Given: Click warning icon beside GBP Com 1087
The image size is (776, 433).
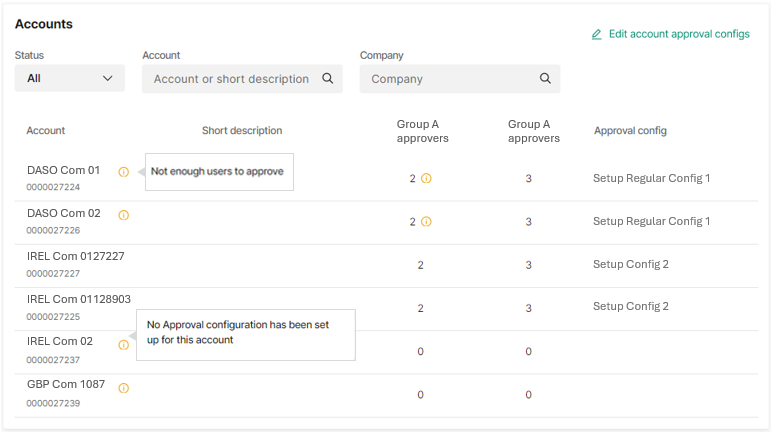Looking at the screenshot, I should [124, 388].
